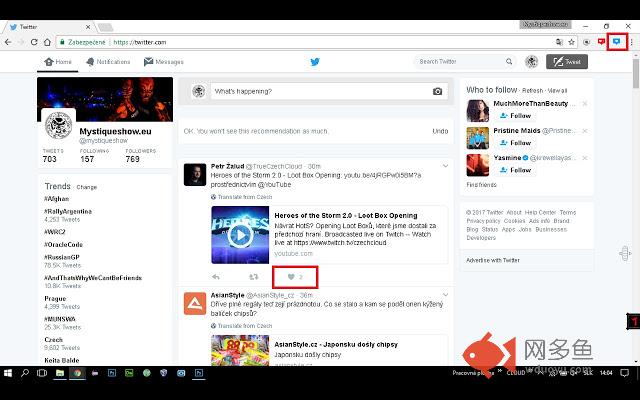640x400 pixels.
Task: Open profile avatar menu in top bar
Action: [x=531, y=62]
